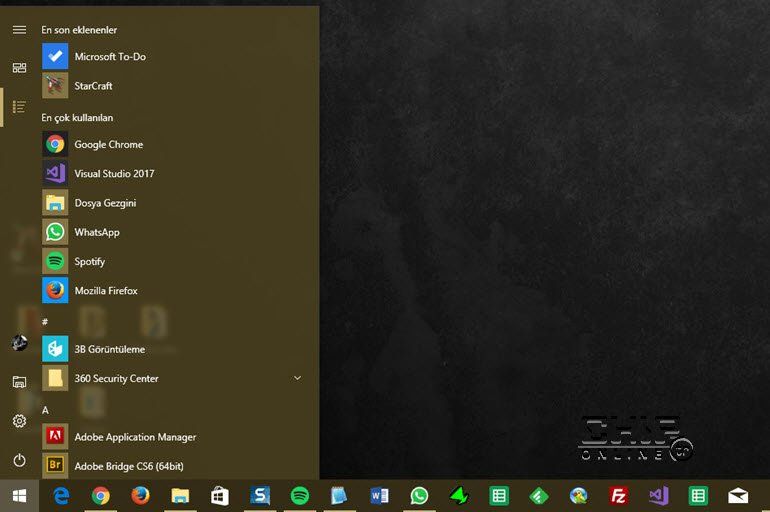Open Microsoft Word from the taskbar
The width and height of the screenshot is (770, 512).
pyautogui.click(x=379, y=496)
